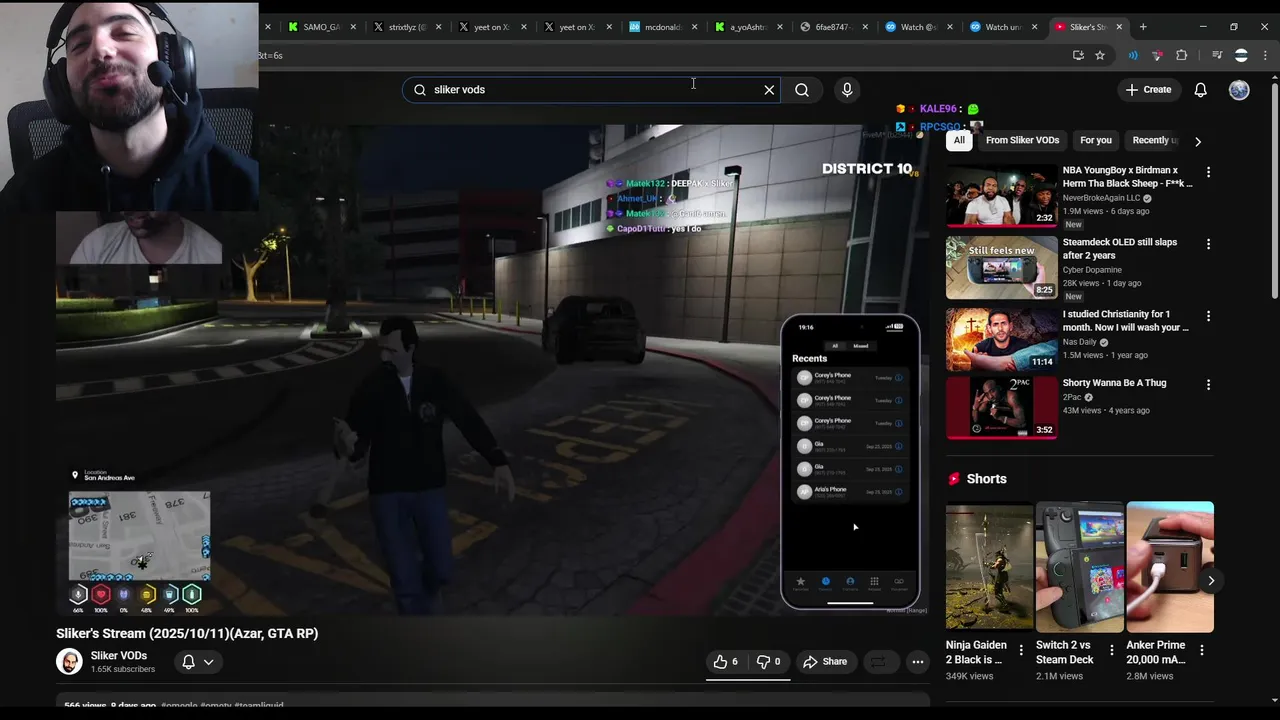The height and width of the screenshot is (720, 1280).
Task: Open the browser profile icon in toolbar
Action: tap(1241, 55)
